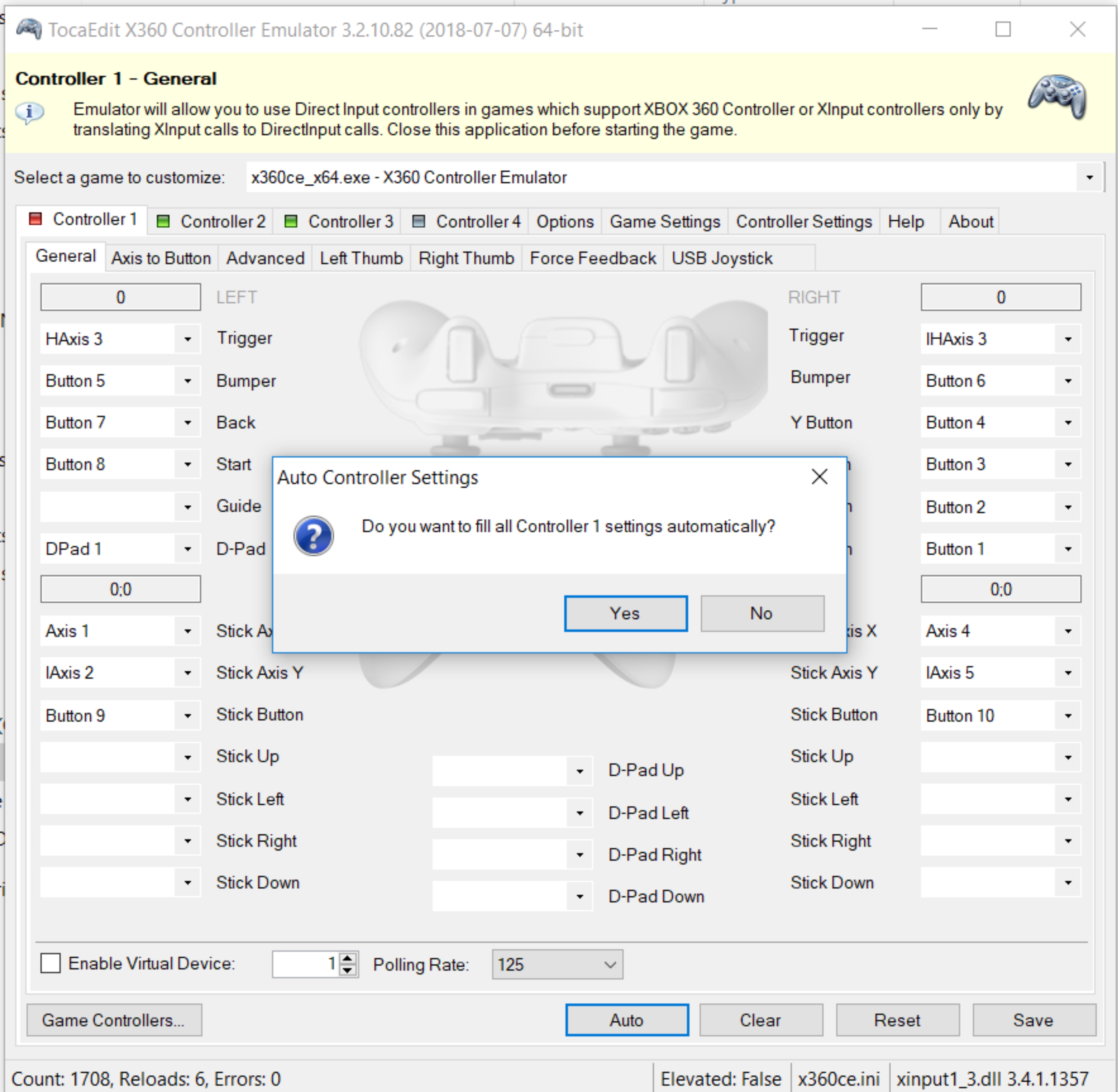Open the Game Settings tab
Viewport: 1118px width, 1092px height.
click(665, 221)
